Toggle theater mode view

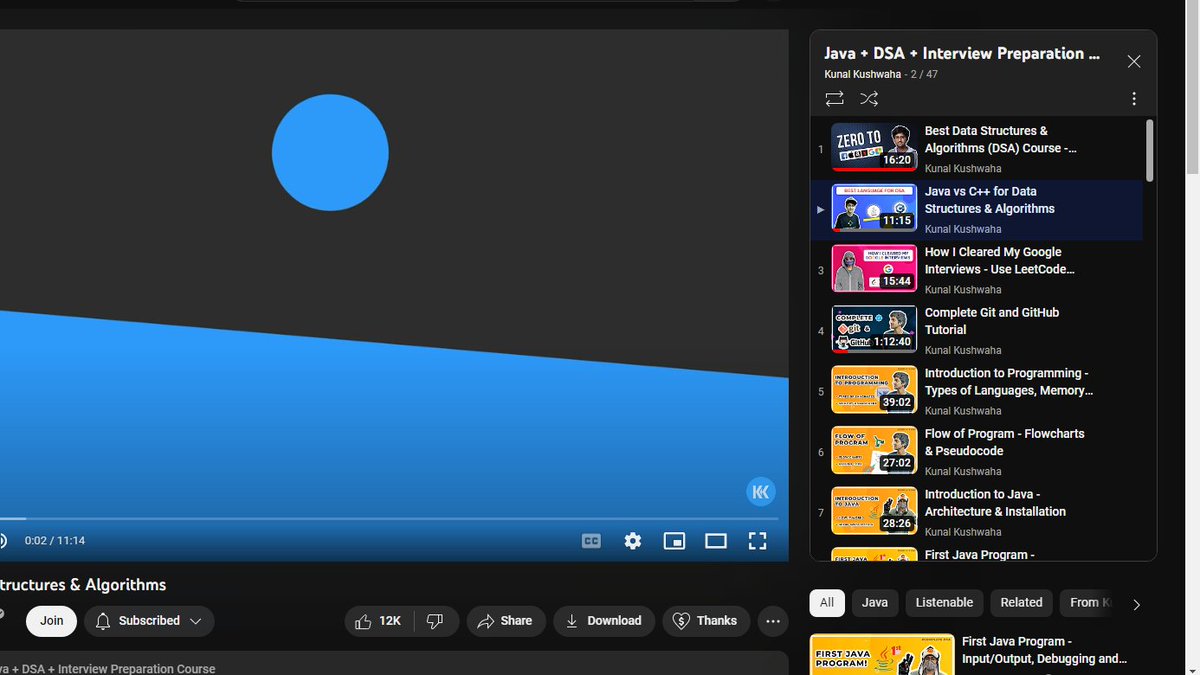click(x=716, y=541)
